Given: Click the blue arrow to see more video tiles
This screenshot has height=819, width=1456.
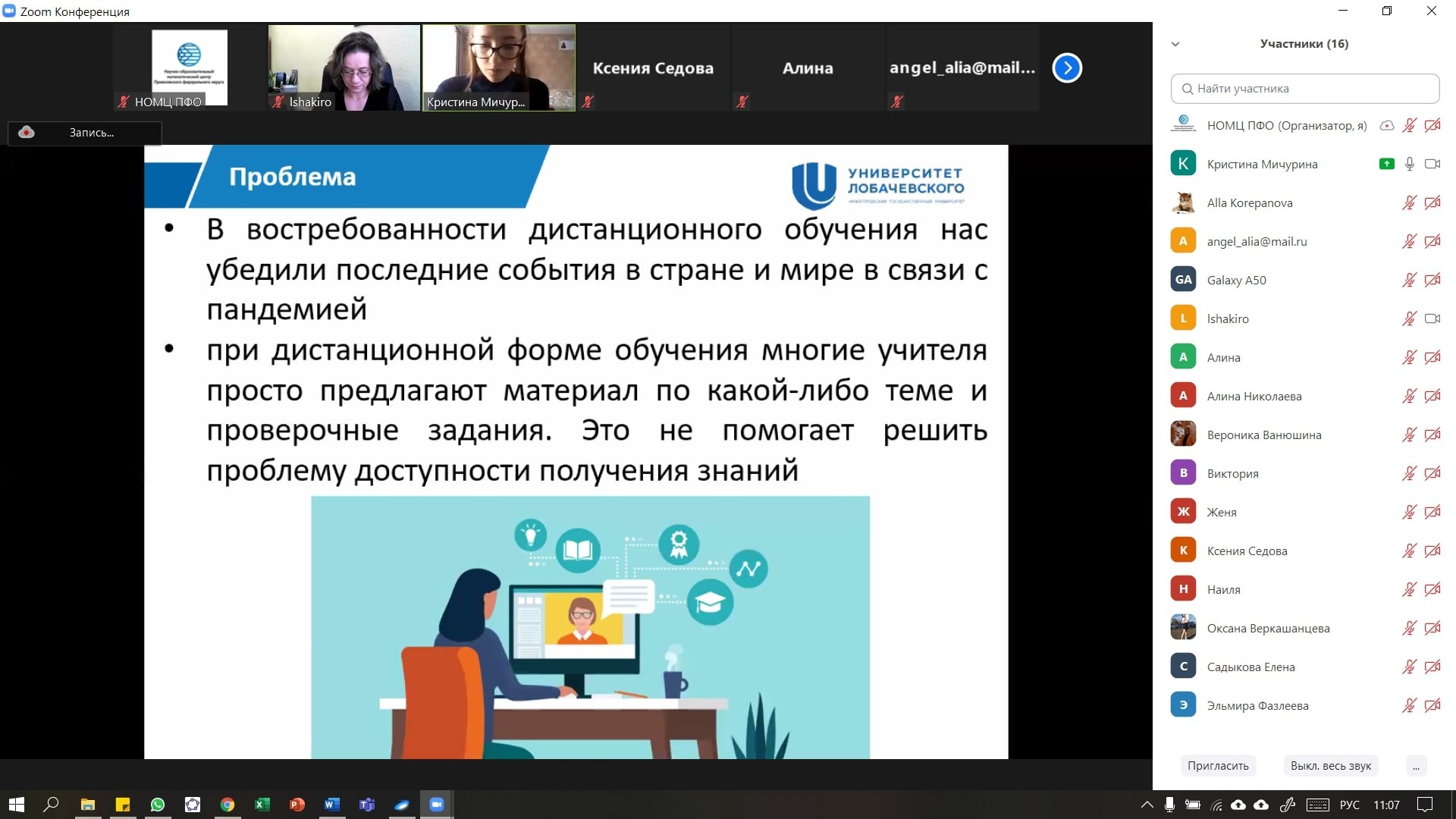Looking at the screenshot, I should point(1067,67).
